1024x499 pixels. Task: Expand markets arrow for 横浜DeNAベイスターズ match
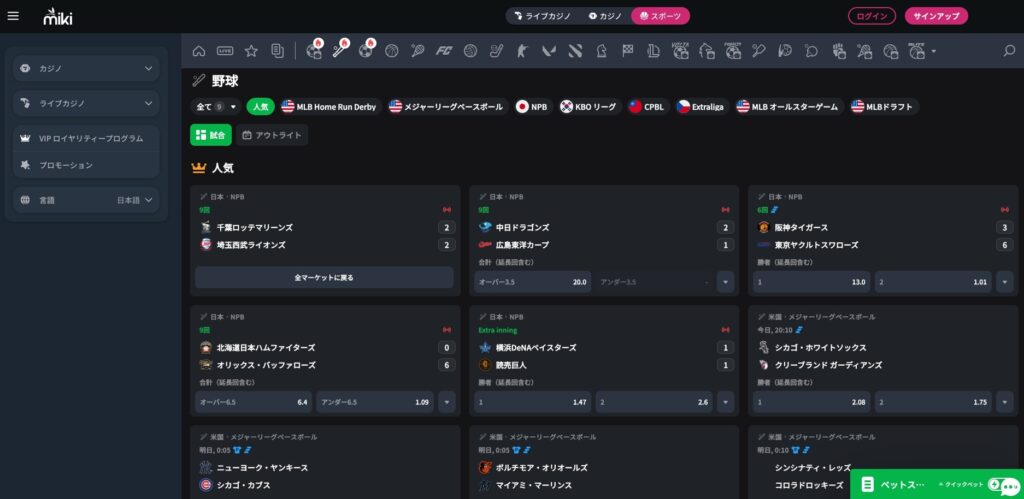726,402
